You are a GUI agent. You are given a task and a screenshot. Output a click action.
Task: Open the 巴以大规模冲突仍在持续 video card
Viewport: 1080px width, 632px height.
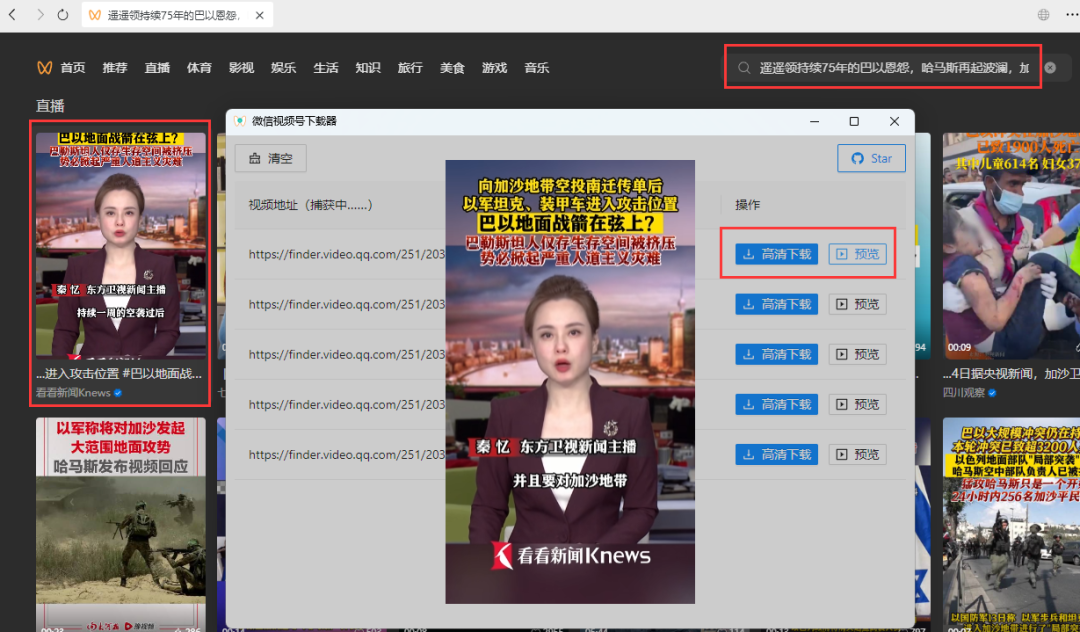pos(1011,525)
